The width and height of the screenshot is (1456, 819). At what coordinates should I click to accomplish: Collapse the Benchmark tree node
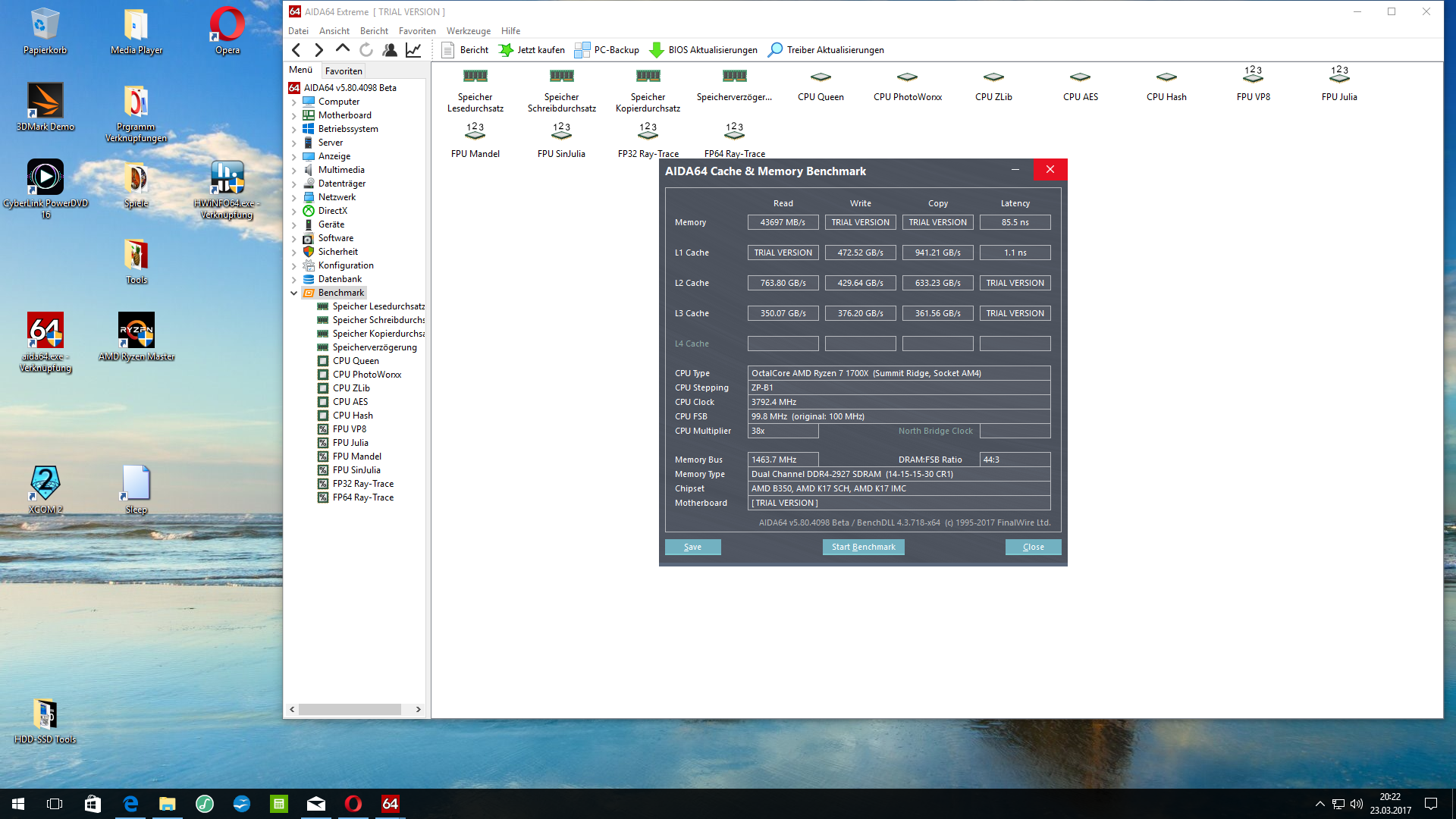click(294, 293)
